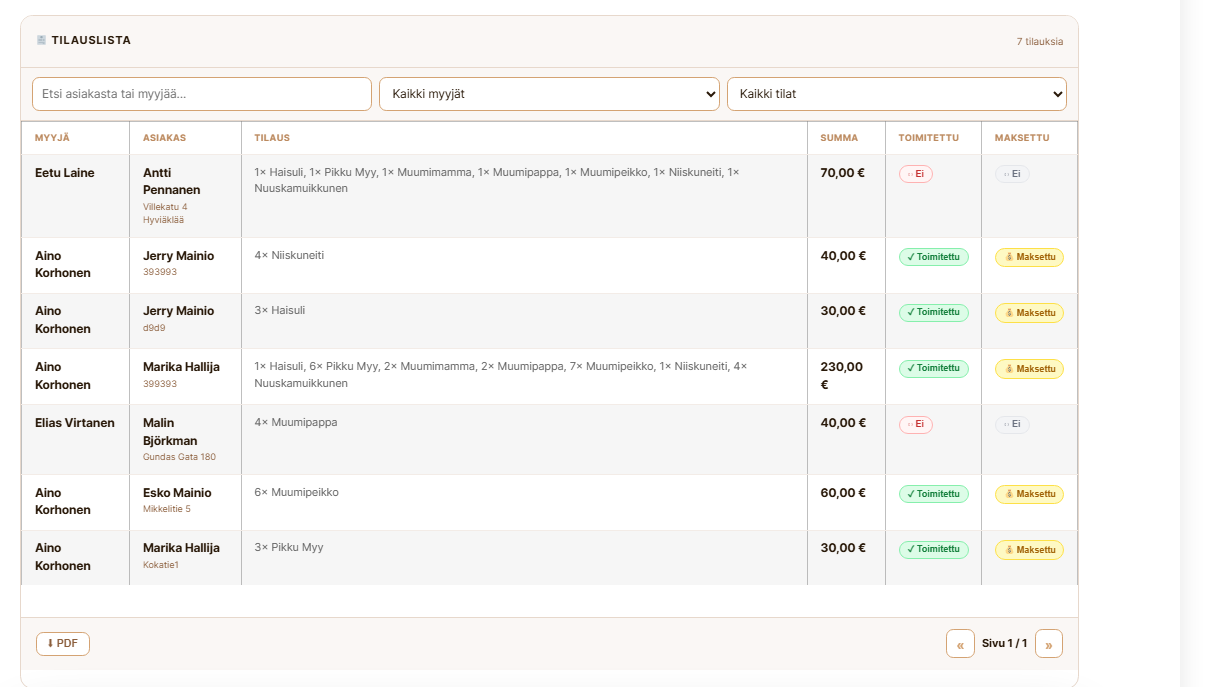Click customer name Antti Pennanen
Image resolution: width=1208 pixels, height=687 pixels.
(x=172, y=181)
